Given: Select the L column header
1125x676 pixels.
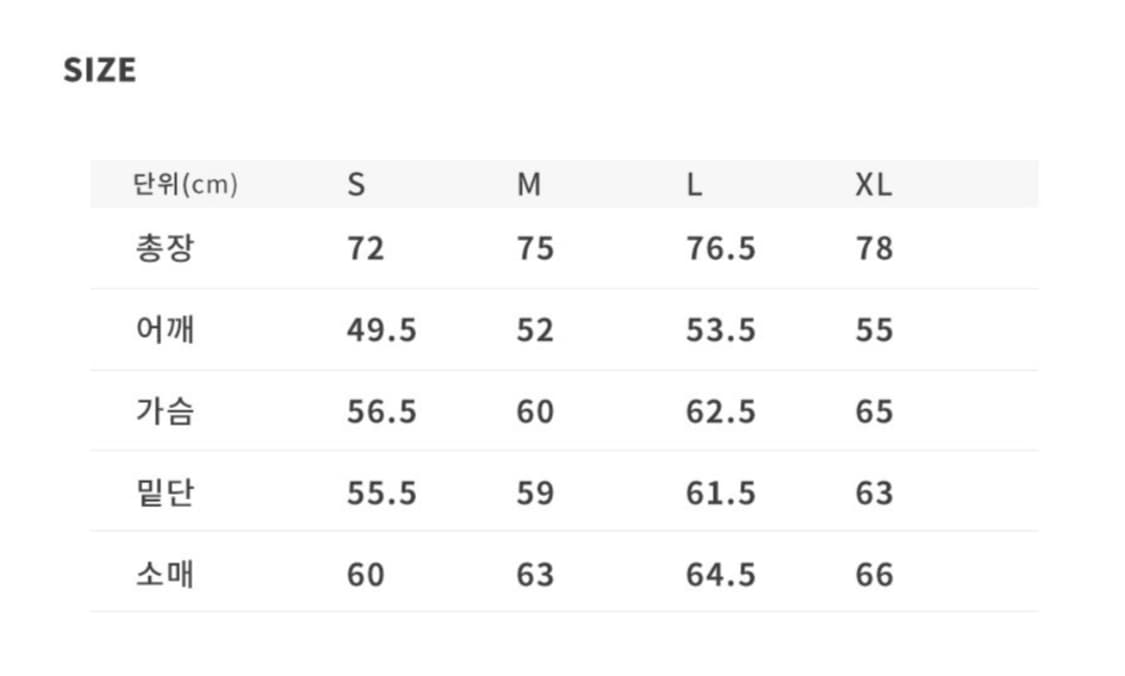Looking at the screenshot, I should pos(693,185).
